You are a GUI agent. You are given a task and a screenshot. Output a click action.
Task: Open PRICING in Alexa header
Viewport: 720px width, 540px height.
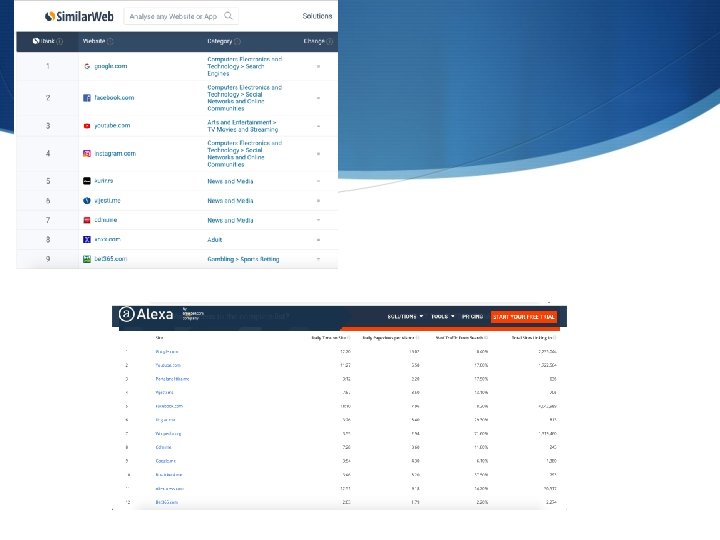coord(472,316)
